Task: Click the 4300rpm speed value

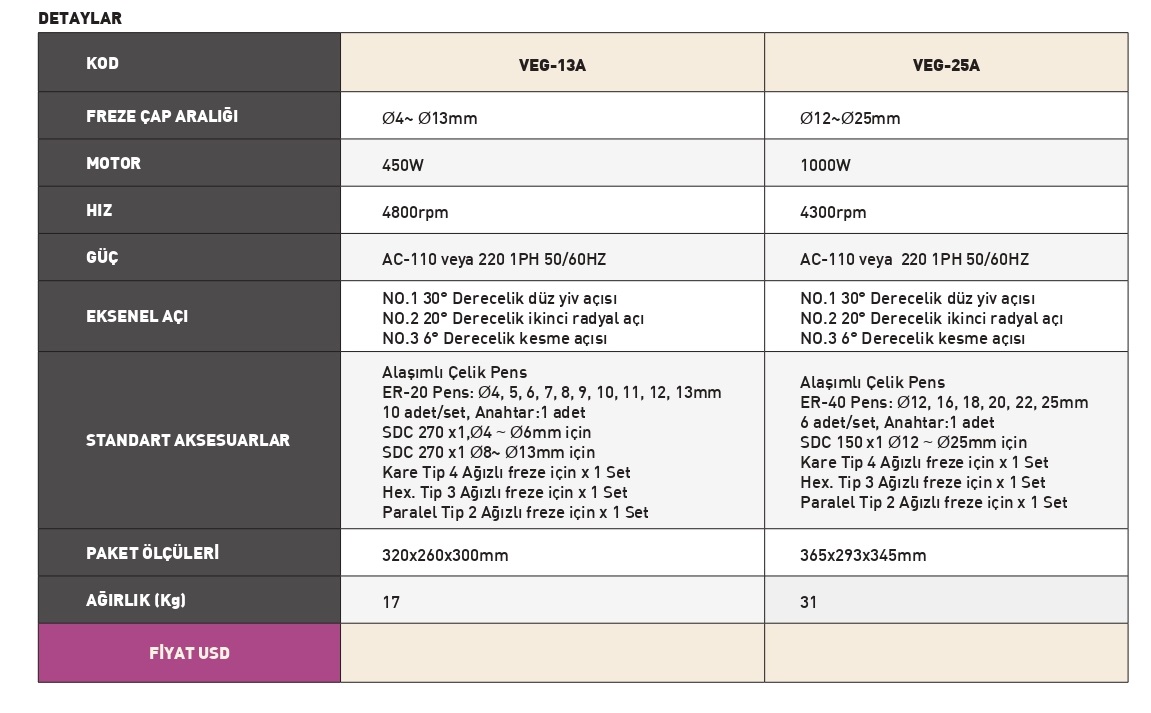Action: coord(833,212)
